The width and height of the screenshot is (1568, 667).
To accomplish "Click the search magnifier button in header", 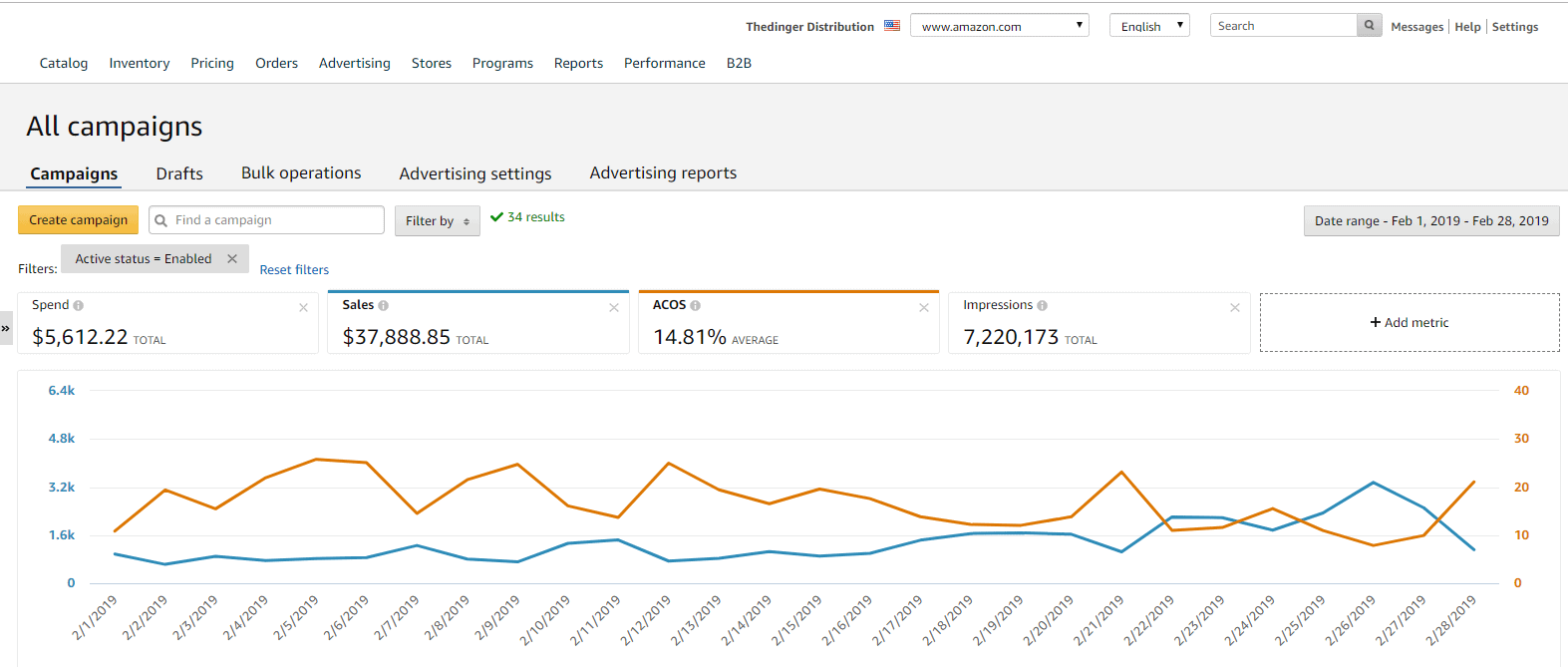I will [x=1370, y=26].
